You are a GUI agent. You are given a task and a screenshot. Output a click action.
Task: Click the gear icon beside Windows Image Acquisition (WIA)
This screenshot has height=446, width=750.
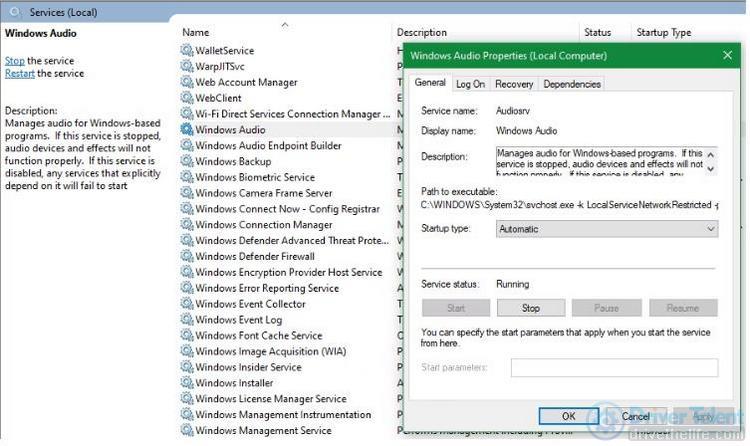tap(187, 351)
